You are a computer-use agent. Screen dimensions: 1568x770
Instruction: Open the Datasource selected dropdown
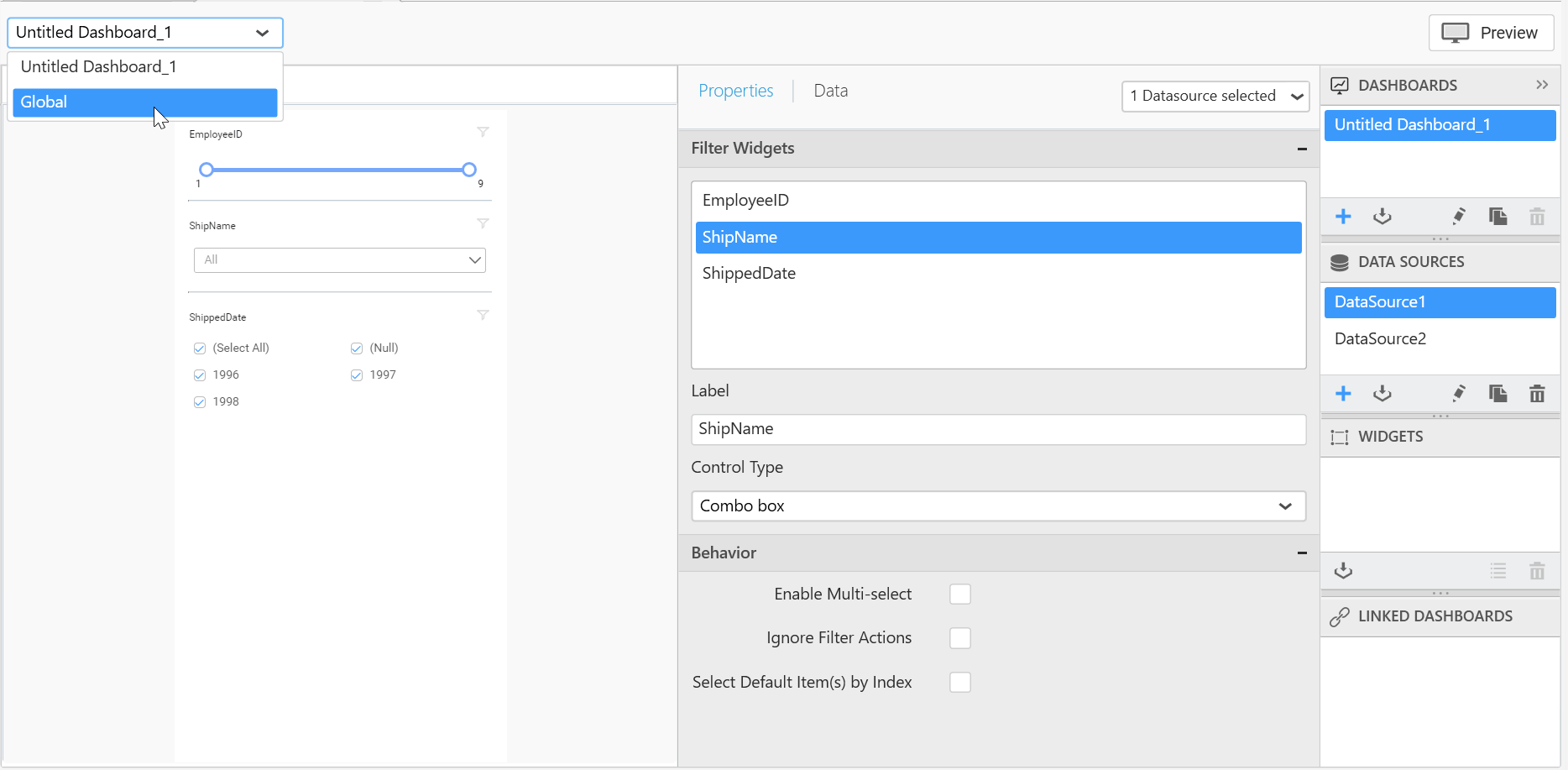pos(1215,96)
